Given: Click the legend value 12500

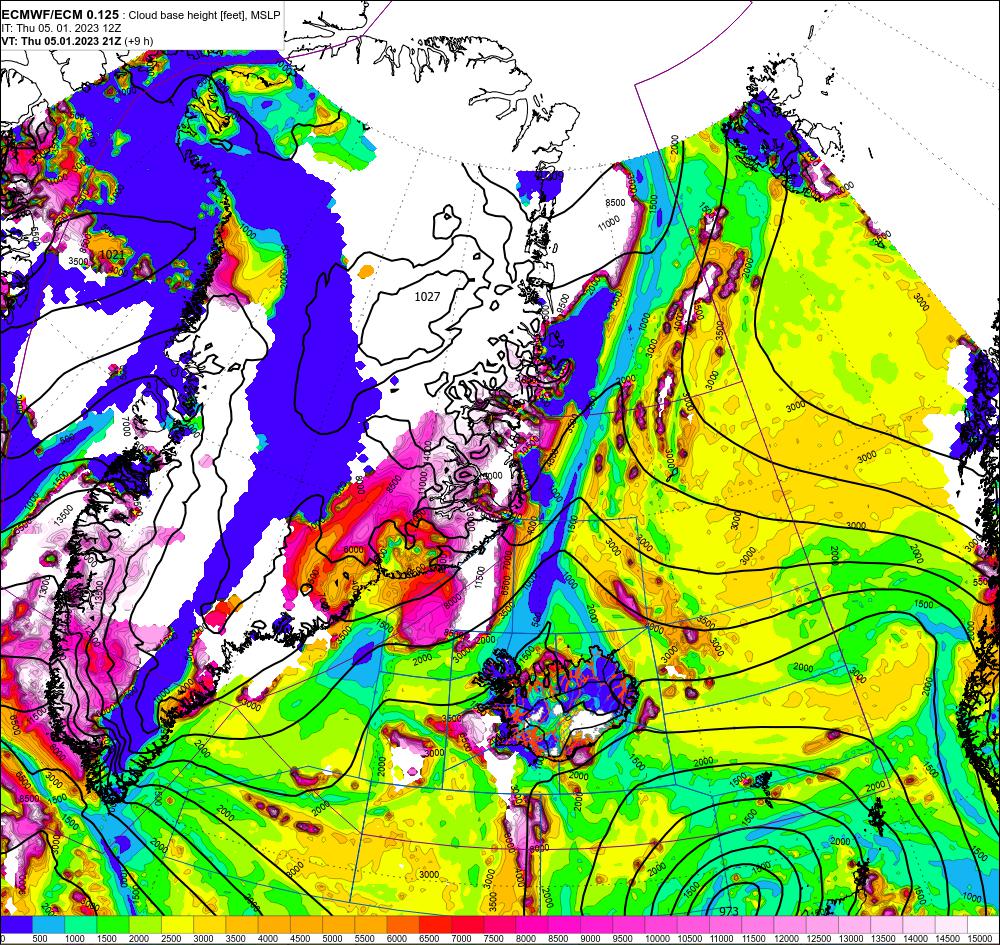Looking at the screenshot, I should point(818,939).
